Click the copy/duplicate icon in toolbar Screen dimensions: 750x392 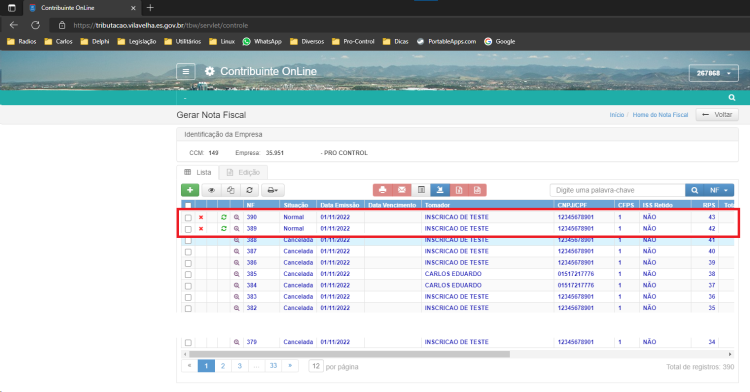(231, 190)
